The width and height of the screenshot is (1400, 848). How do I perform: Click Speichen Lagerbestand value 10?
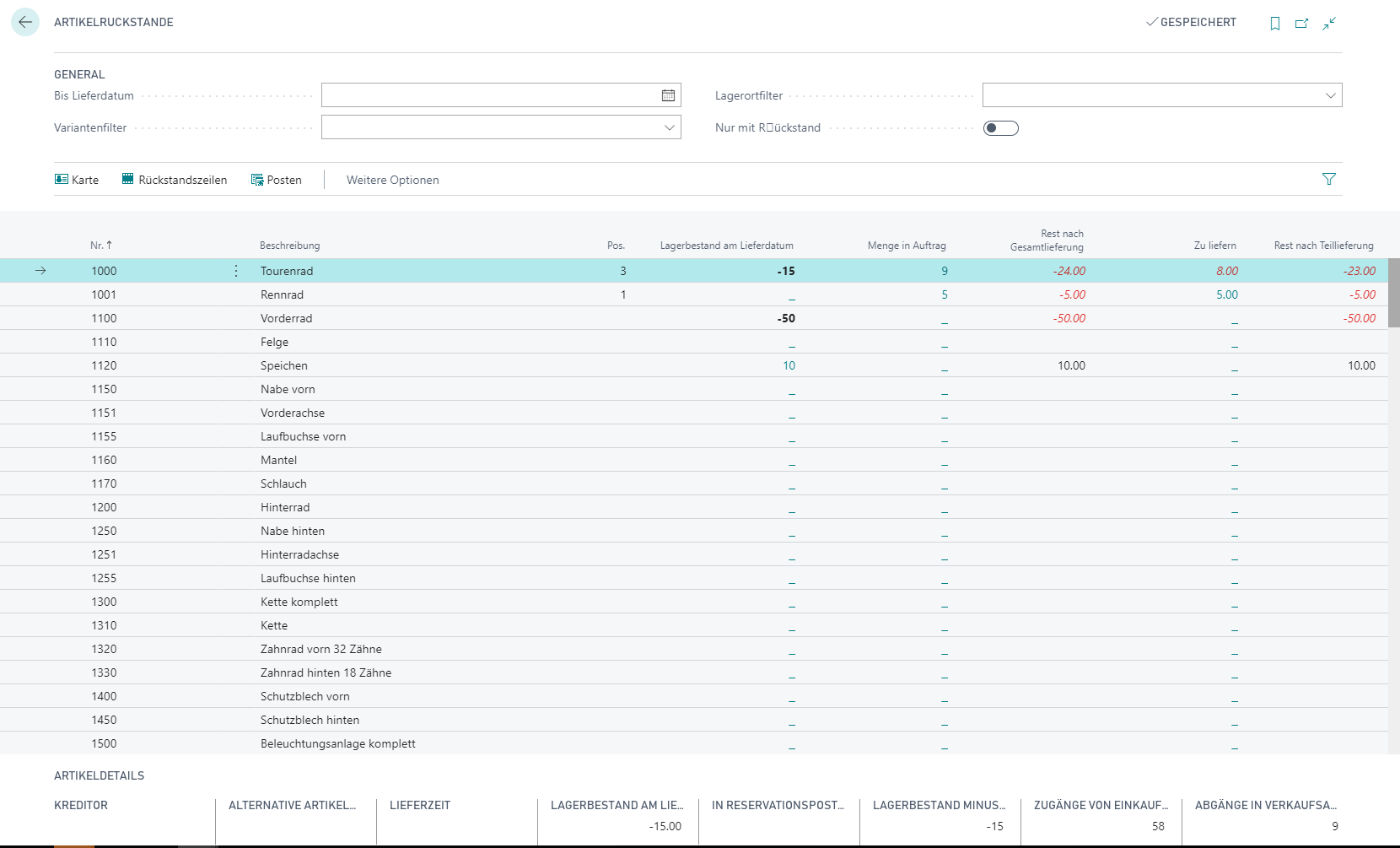[x=789, y=365]
